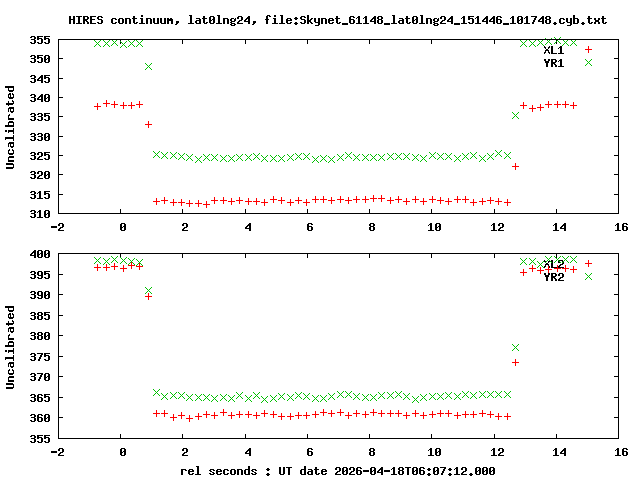Screen dimensions: 640x480
Task: Click the green cross marker beside YR1 legend
Action: pos(588,62)
